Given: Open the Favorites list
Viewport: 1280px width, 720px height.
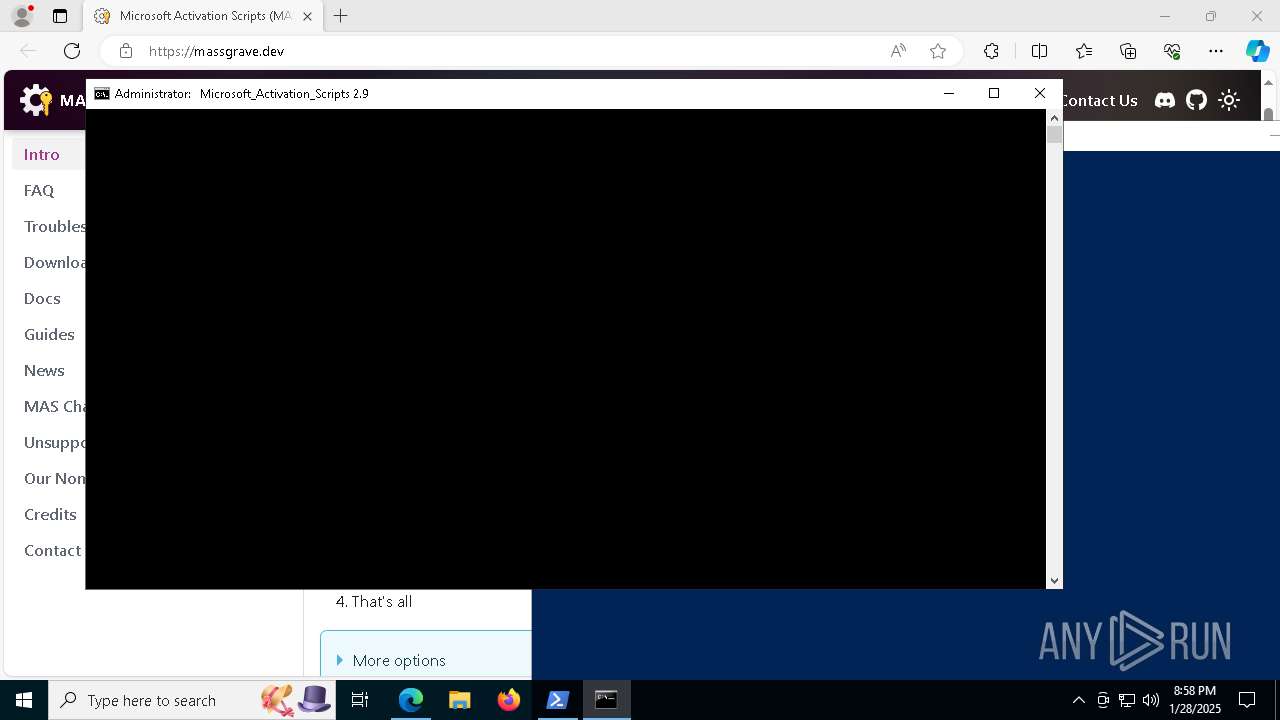Looking at the screenshot, I should click(x=1084, y=51).
